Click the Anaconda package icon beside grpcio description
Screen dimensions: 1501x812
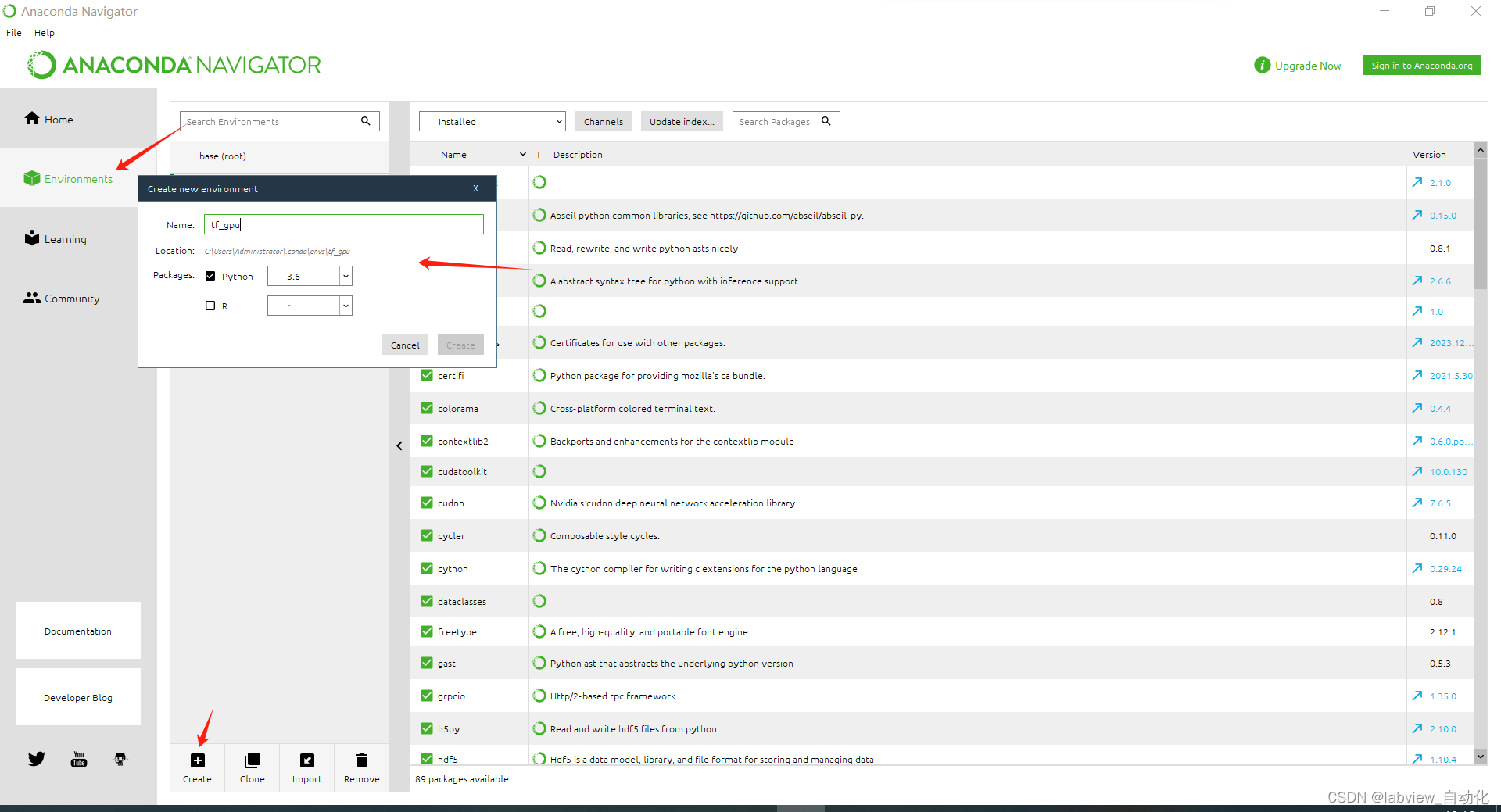click(539, 696)
